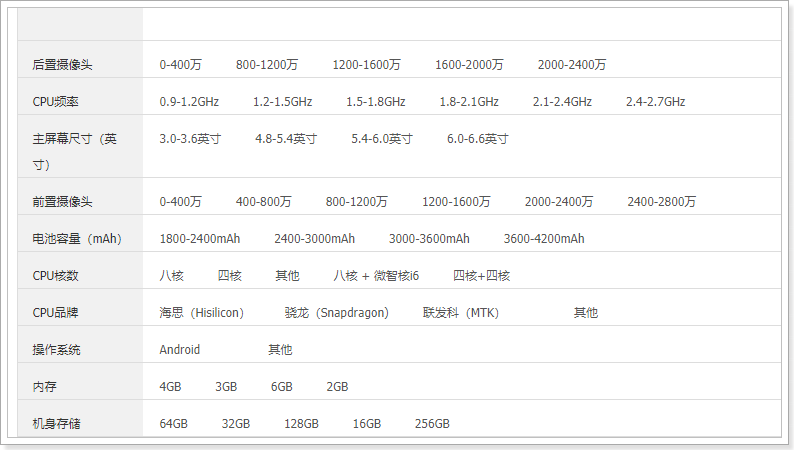Select screen size 3.0-3.6英寸 option
The image size is (794, 450).
190,139
